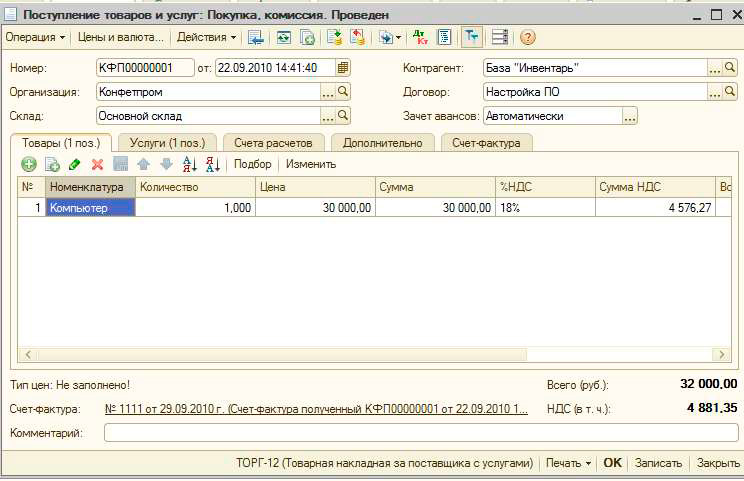This screenshot has width=744, height=481.
Task: Click the date field 22.09.2010 14:41:40
Action: 276,68
